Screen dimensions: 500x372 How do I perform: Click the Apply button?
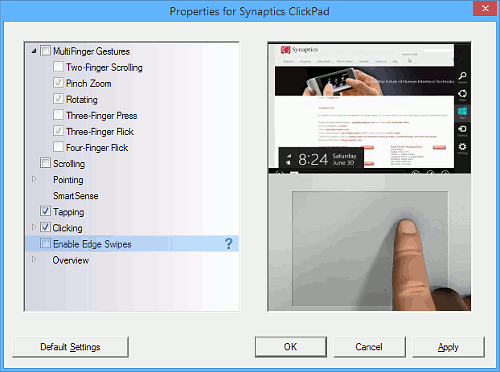(x=448, y=347)
